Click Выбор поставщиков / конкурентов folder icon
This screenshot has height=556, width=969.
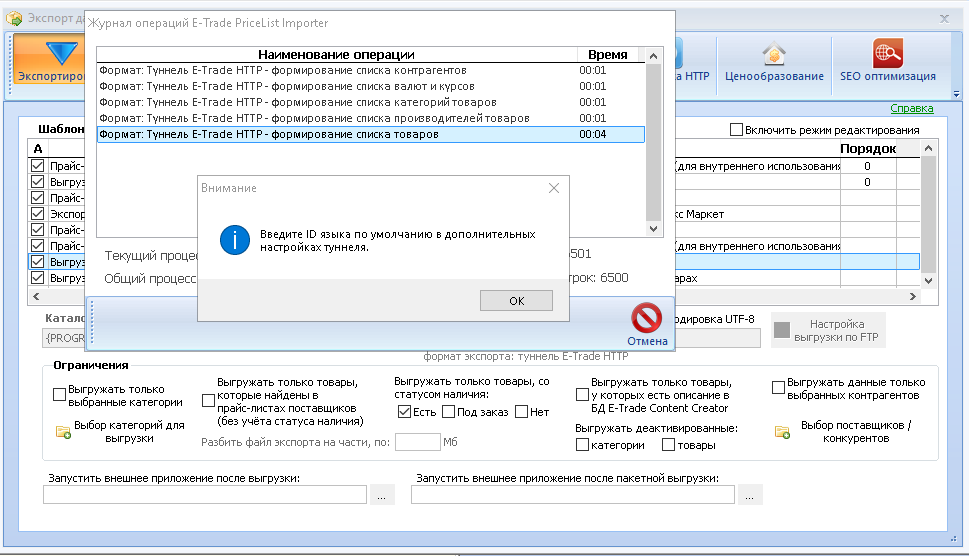pyautogui.click(x=782, y=432)
